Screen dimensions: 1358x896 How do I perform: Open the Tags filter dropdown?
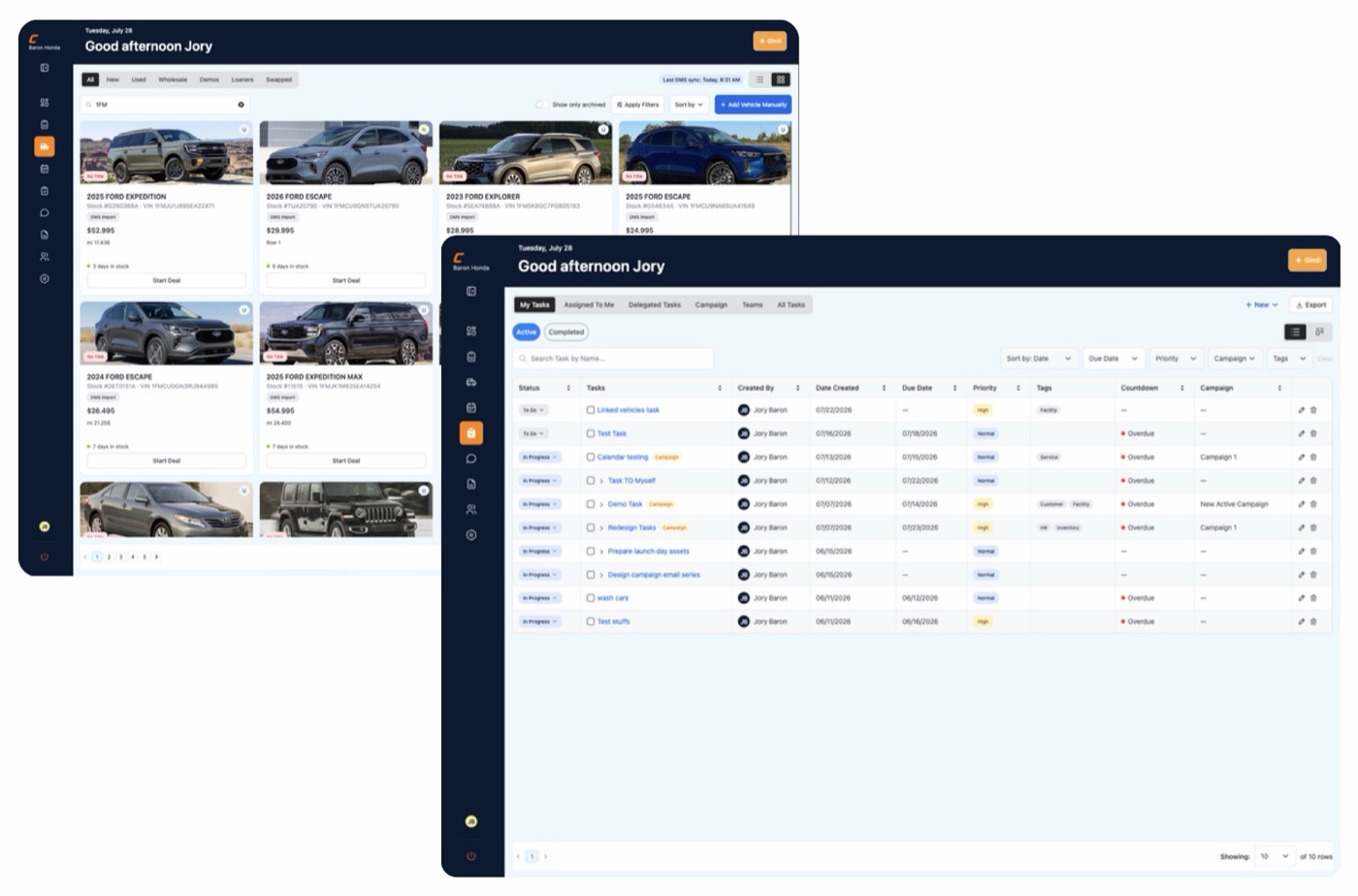pos(1289,359)
